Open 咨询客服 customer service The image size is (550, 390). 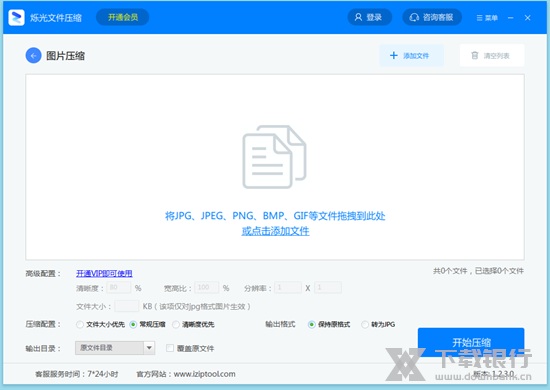(432, 17)
